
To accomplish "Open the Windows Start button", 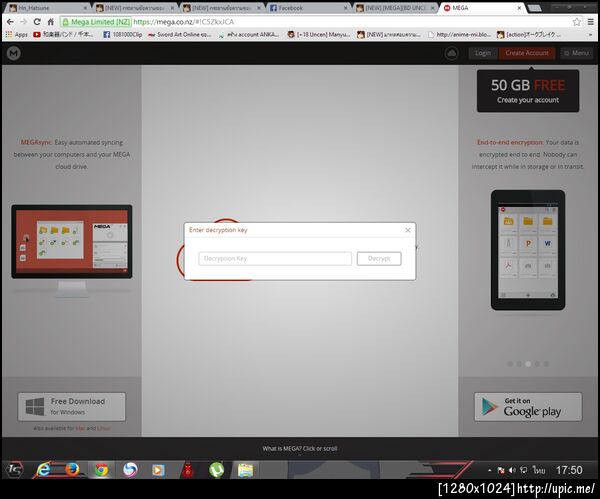I will pyautogui.click(x=15, y=470).
